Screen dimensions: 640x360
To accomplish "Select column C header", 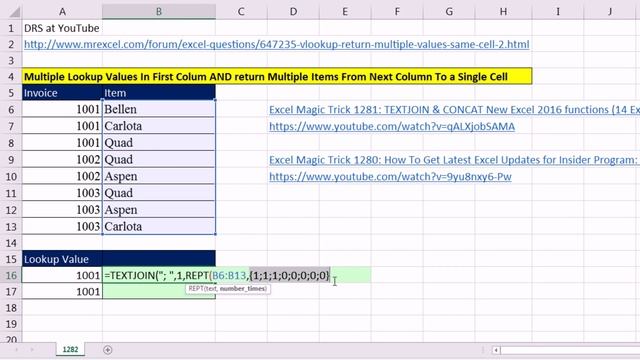I will [x=241, y=11].
